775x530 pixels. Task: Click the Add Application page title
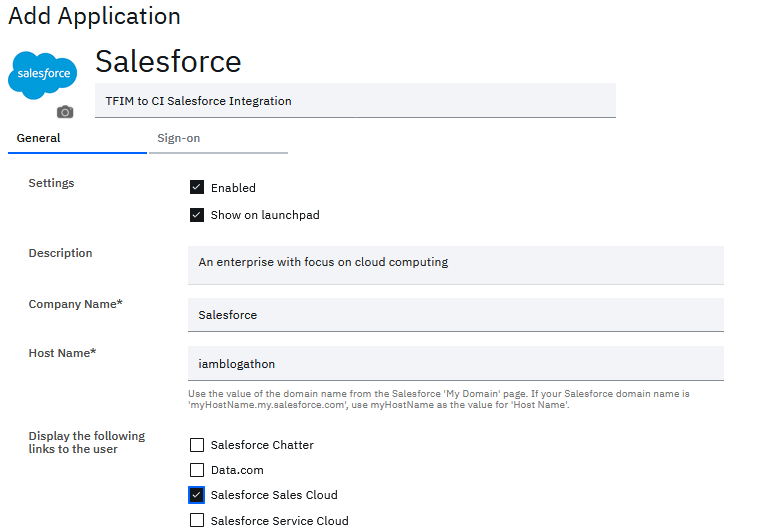pyautogui.click(x=94, y=16)
